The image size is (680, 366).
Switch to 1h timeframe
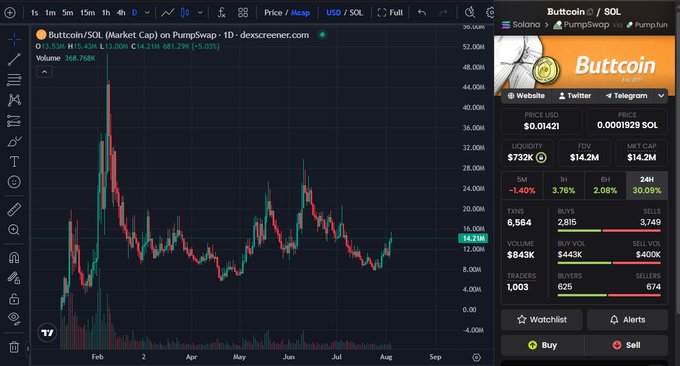(106, 13)
